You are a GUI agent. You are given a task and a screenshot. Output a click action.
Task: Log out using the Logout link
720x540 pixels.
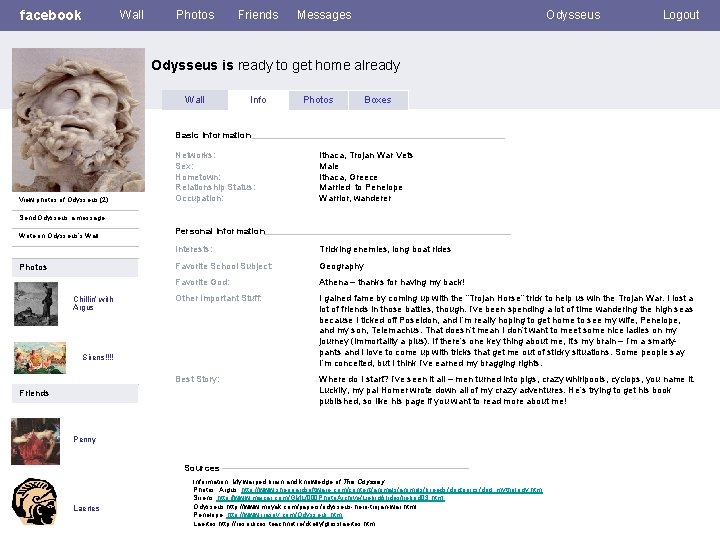pyautogui.click(x=681, y=15)
